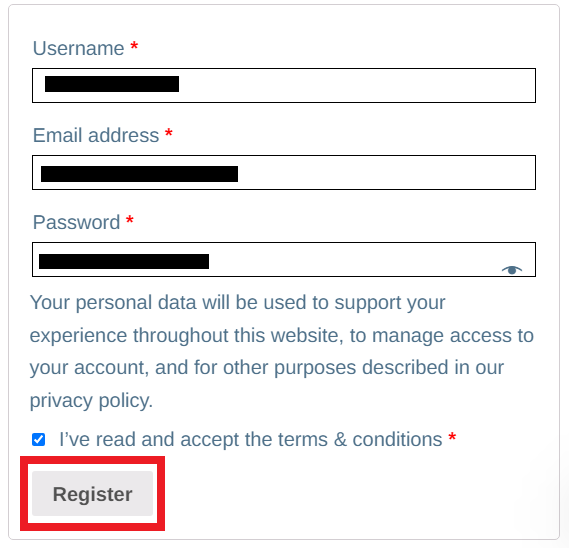Click the red asterisk beside Password
The width and height of the screenshot is (569, 548).
click(x=130, y=220)
